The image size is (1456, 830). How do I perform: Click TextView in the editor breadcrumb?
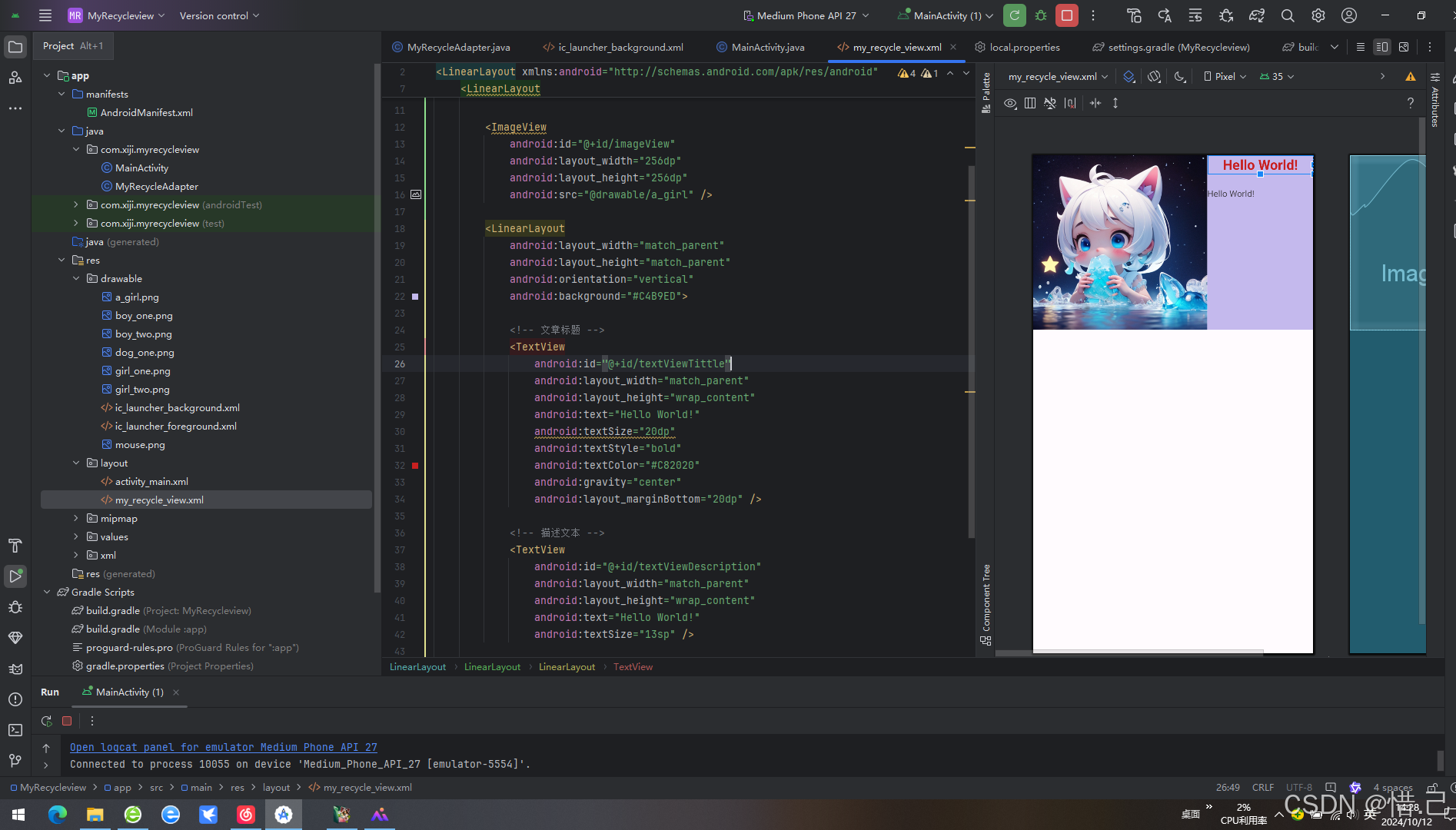pos(633,667)
